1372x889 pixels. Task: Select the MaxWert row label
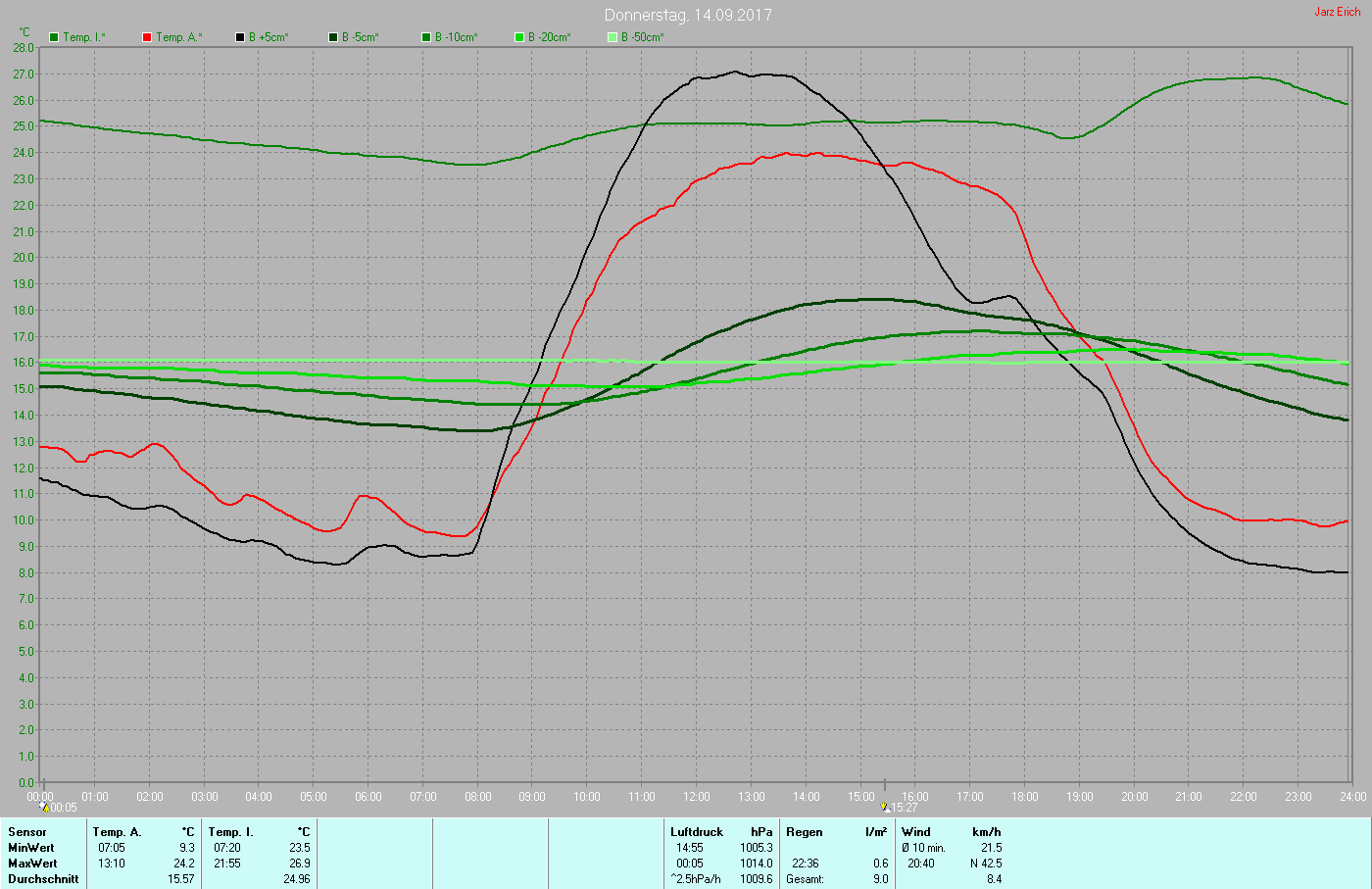(32, 864)
